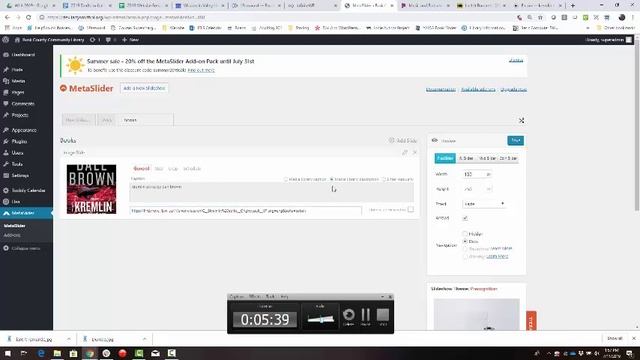Click the Dale Brown Kremlin slide thumbnail
This screenshot has height=360, width=640.
pos(91,189)
